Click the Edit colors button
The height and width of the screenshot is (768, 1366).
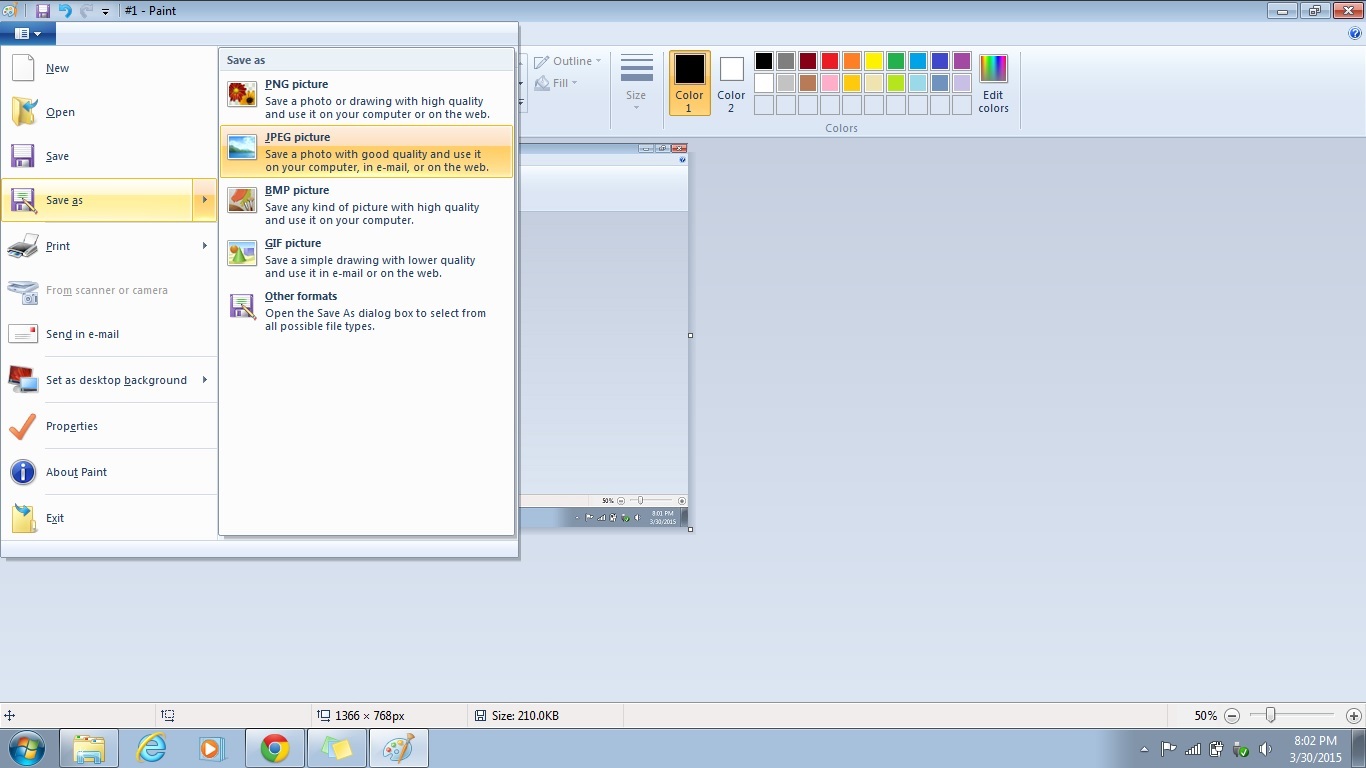click(993, 83)
